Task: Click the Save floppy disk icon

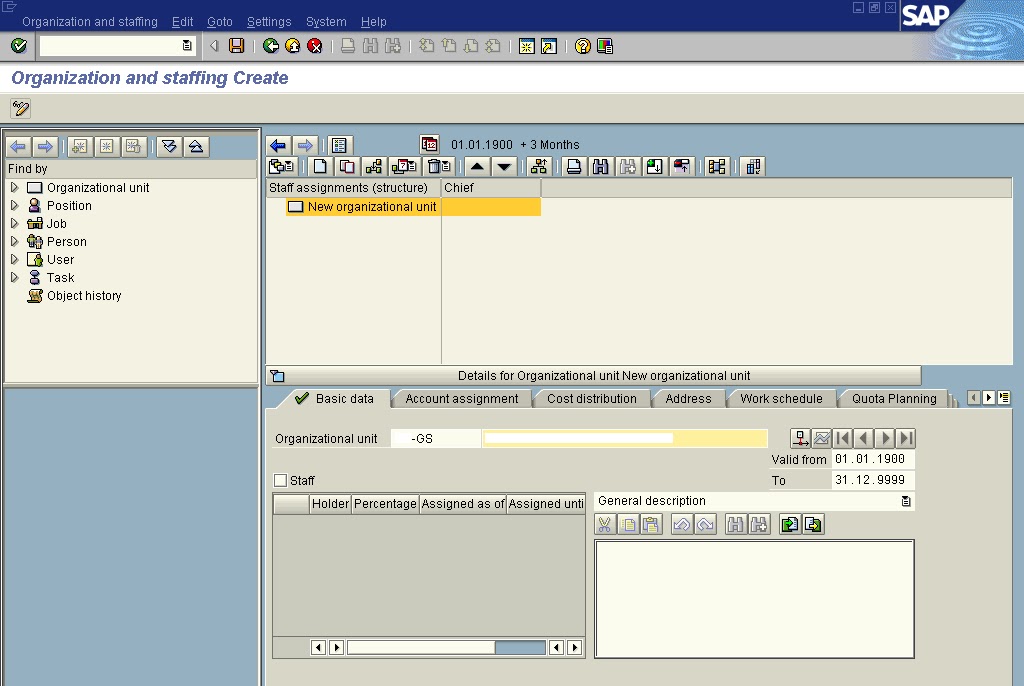Action: [x=236, y=46]
